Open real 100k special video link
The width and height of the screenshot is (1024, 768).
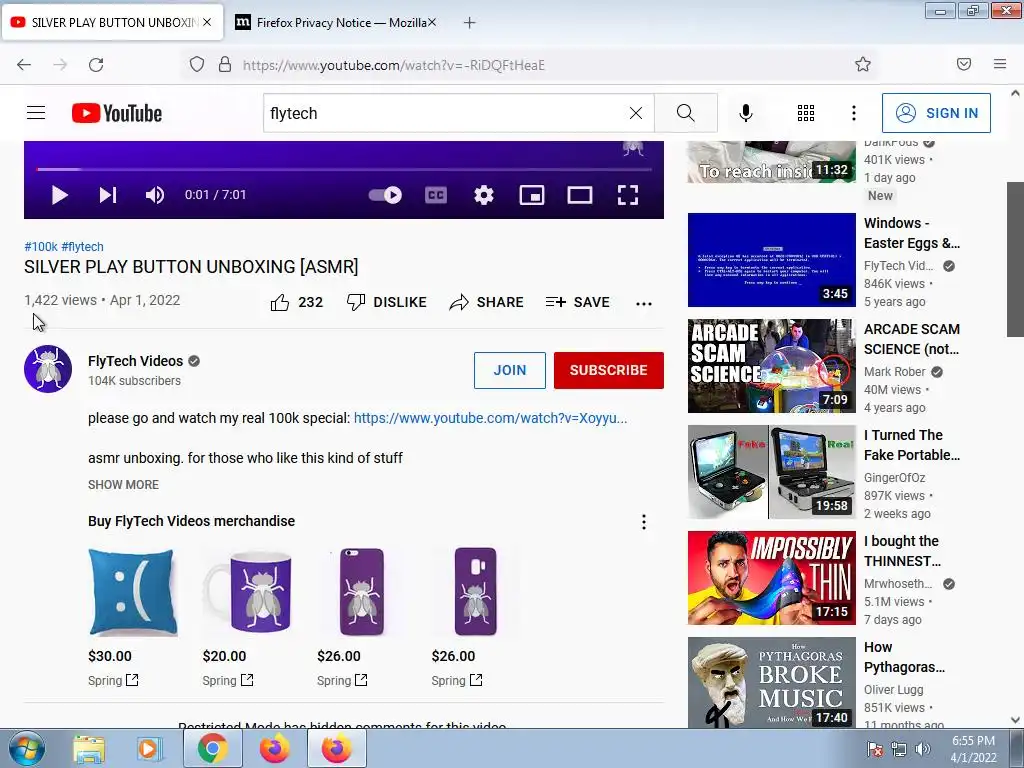490,418
